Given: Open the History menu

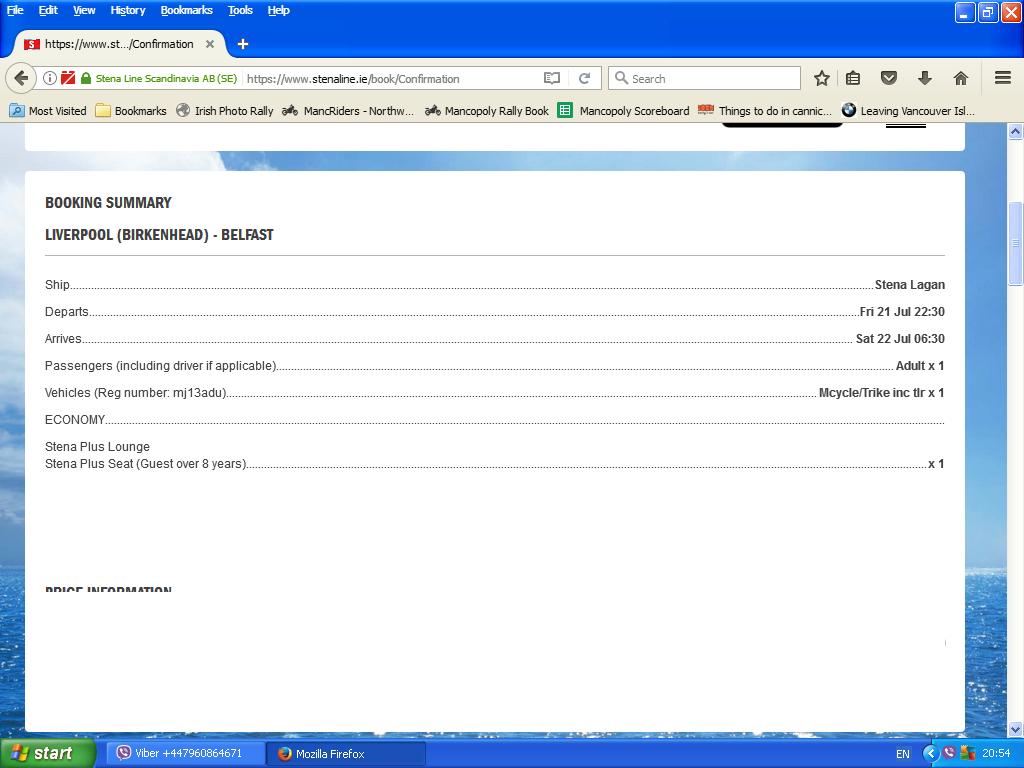Looking at the screenshot, I should 128,10.
